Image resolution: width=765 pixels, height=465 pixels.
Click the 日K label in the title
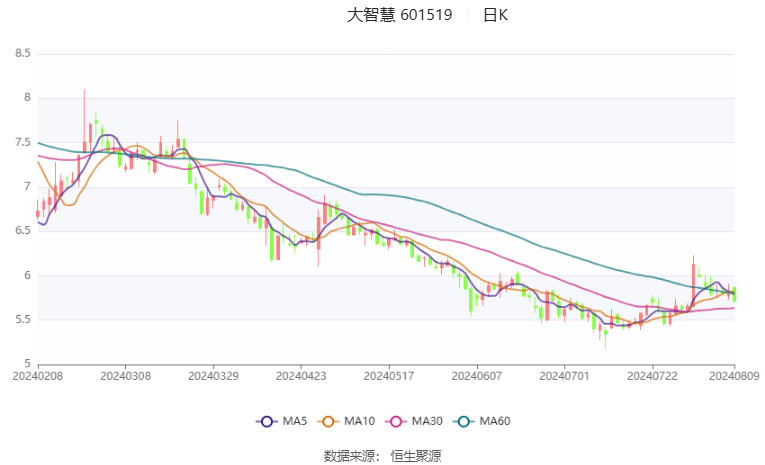click(x=496, y=15)
